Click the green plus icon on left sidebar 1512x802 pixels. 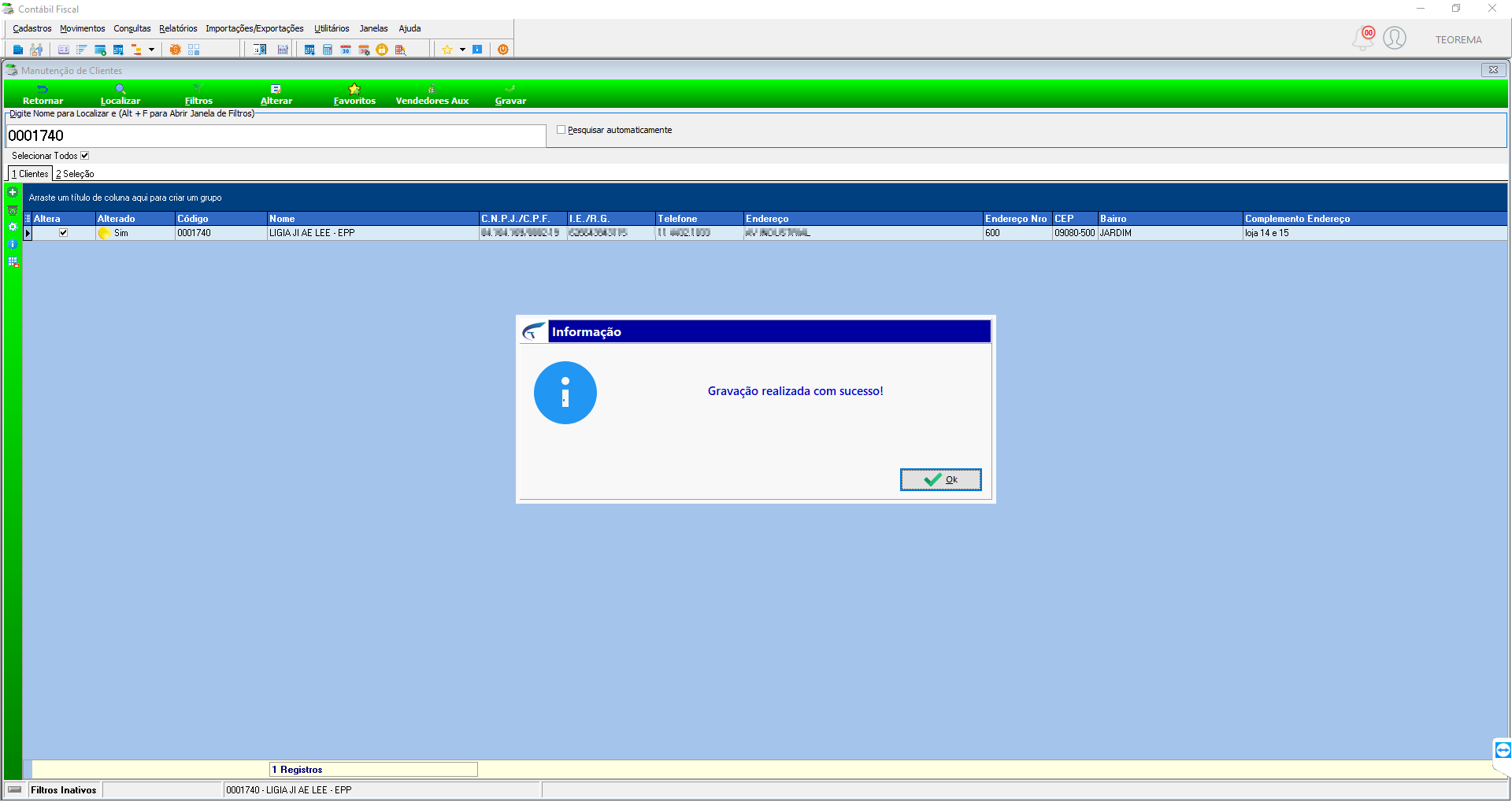click(x=13, y=192)
